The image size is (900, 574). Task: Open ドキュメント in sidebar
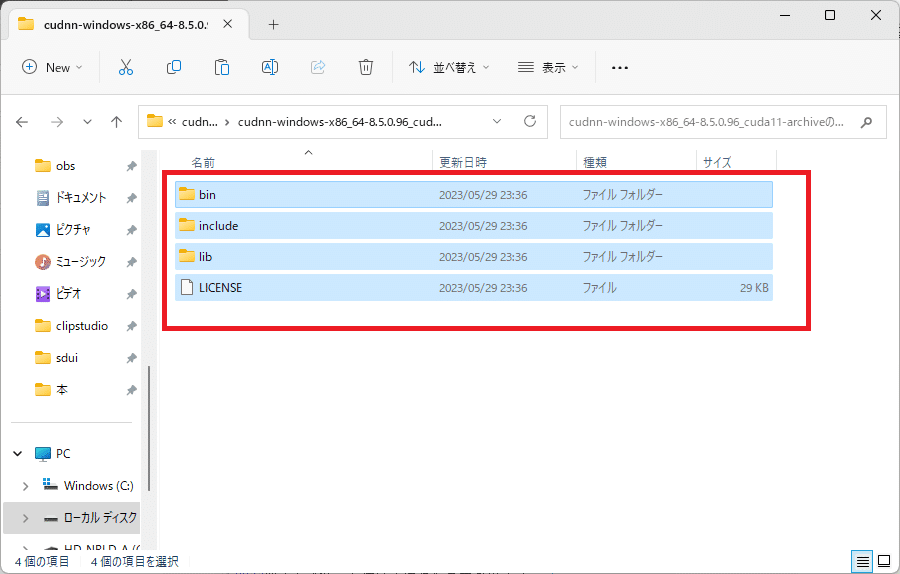(72, 198)
